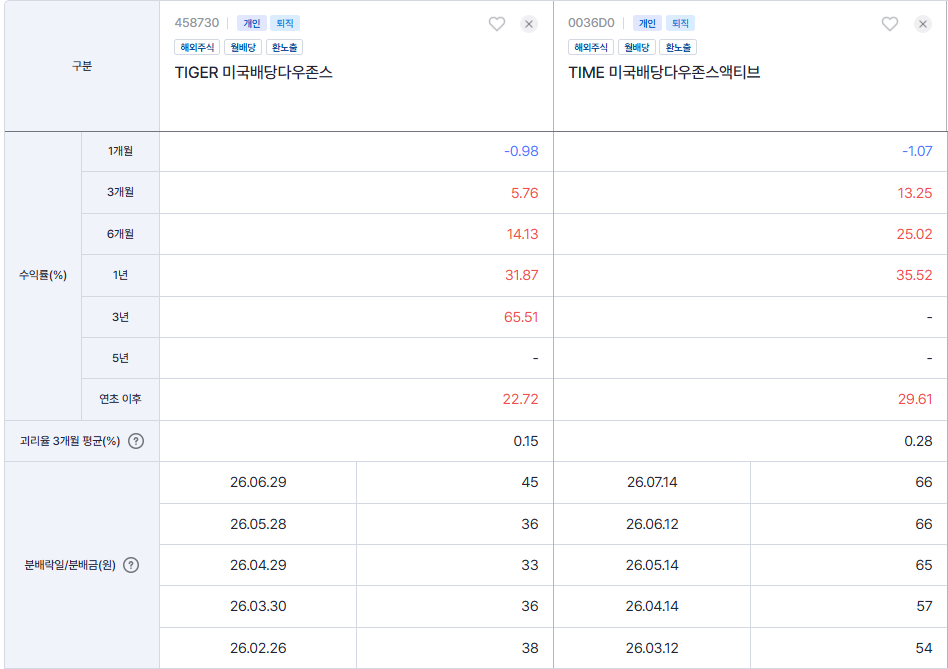The image size is (948, 669).
Task: Open TIME 미국배당다우존스액티브 ETF name
Action: pos(664,73)
